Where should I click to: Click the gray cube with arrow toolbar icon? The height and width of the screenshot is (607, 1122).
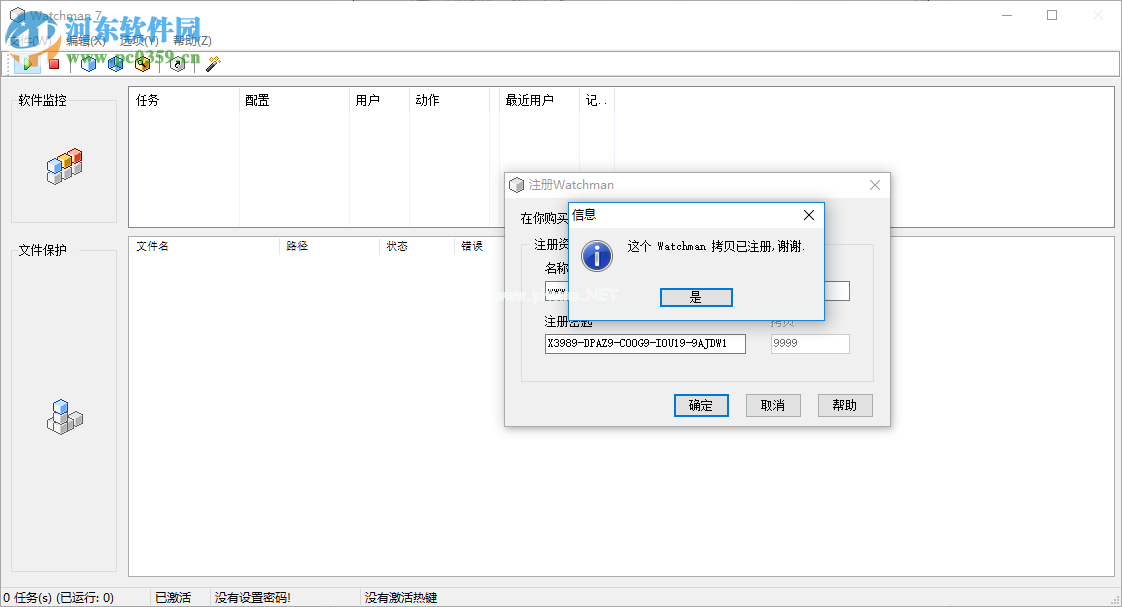tap(178, 63)
